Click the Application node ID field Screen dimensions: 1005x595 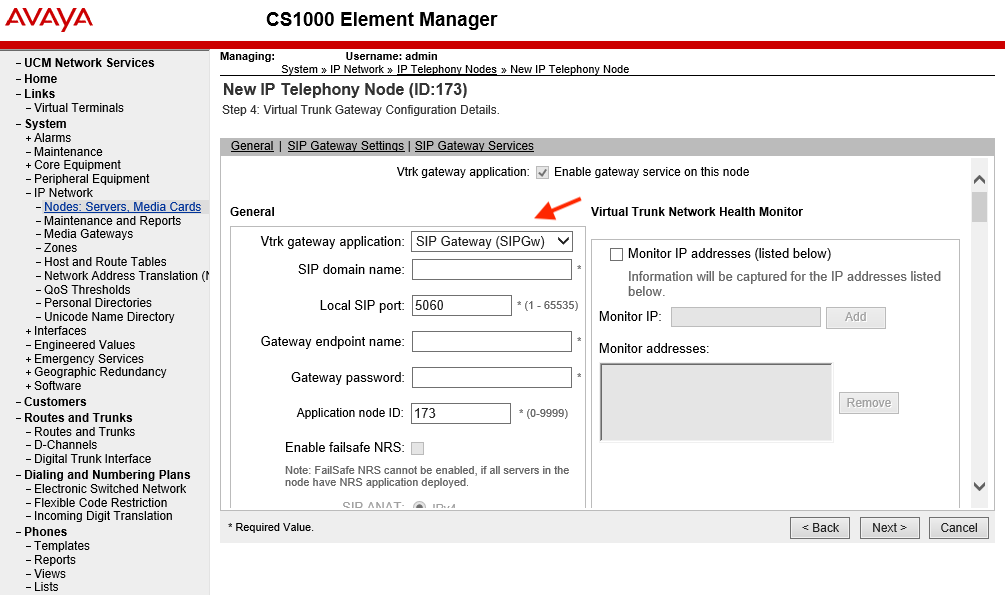461,414
